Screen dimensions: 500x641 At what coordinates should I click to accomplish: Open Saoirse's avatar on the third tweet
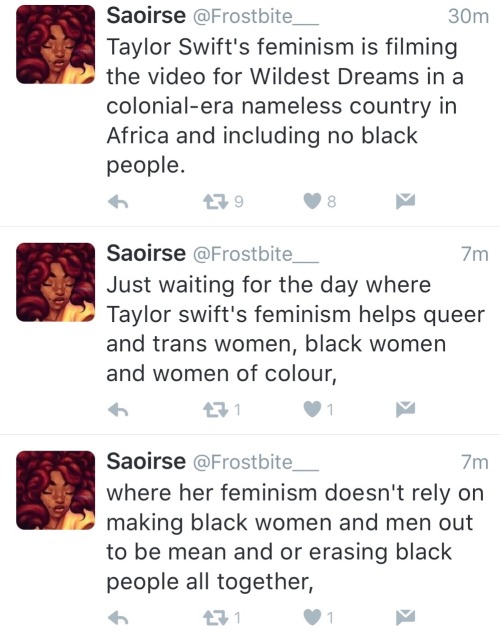pyautogui.click(x=56, y=490)
